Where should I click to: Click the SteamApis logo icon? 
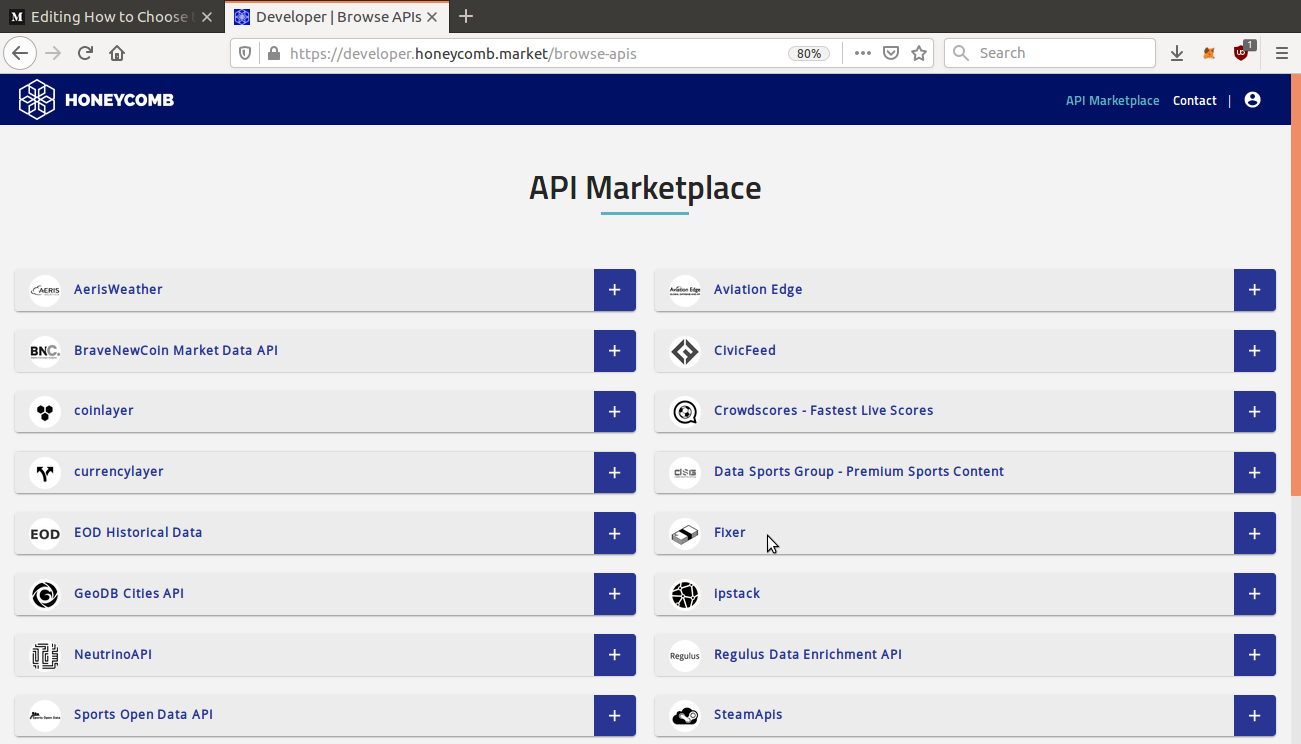[685, 716]
